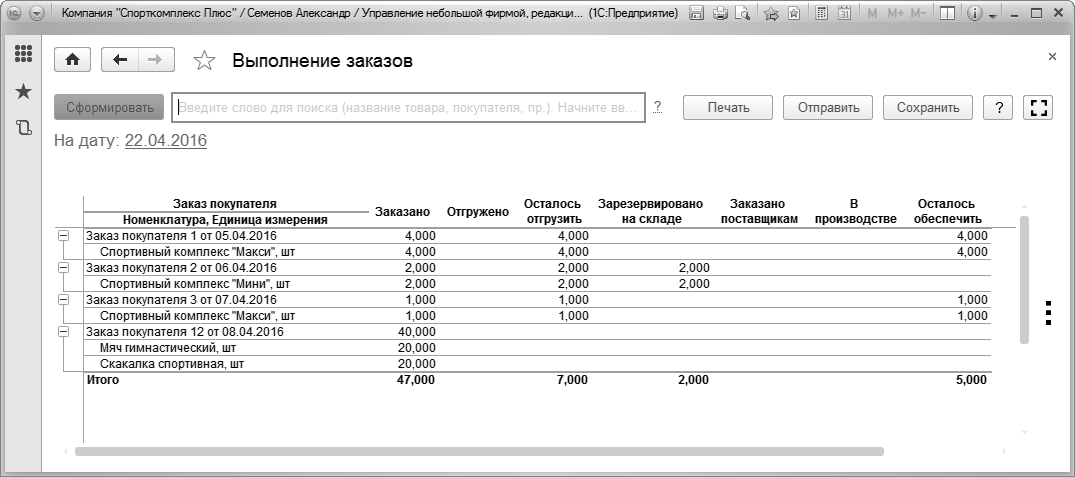Image resolution: width=1075 pixels, height=477 pixels.
Task: Click the vertical scrollbar down arrow
Action: [x=1024, y=432]
